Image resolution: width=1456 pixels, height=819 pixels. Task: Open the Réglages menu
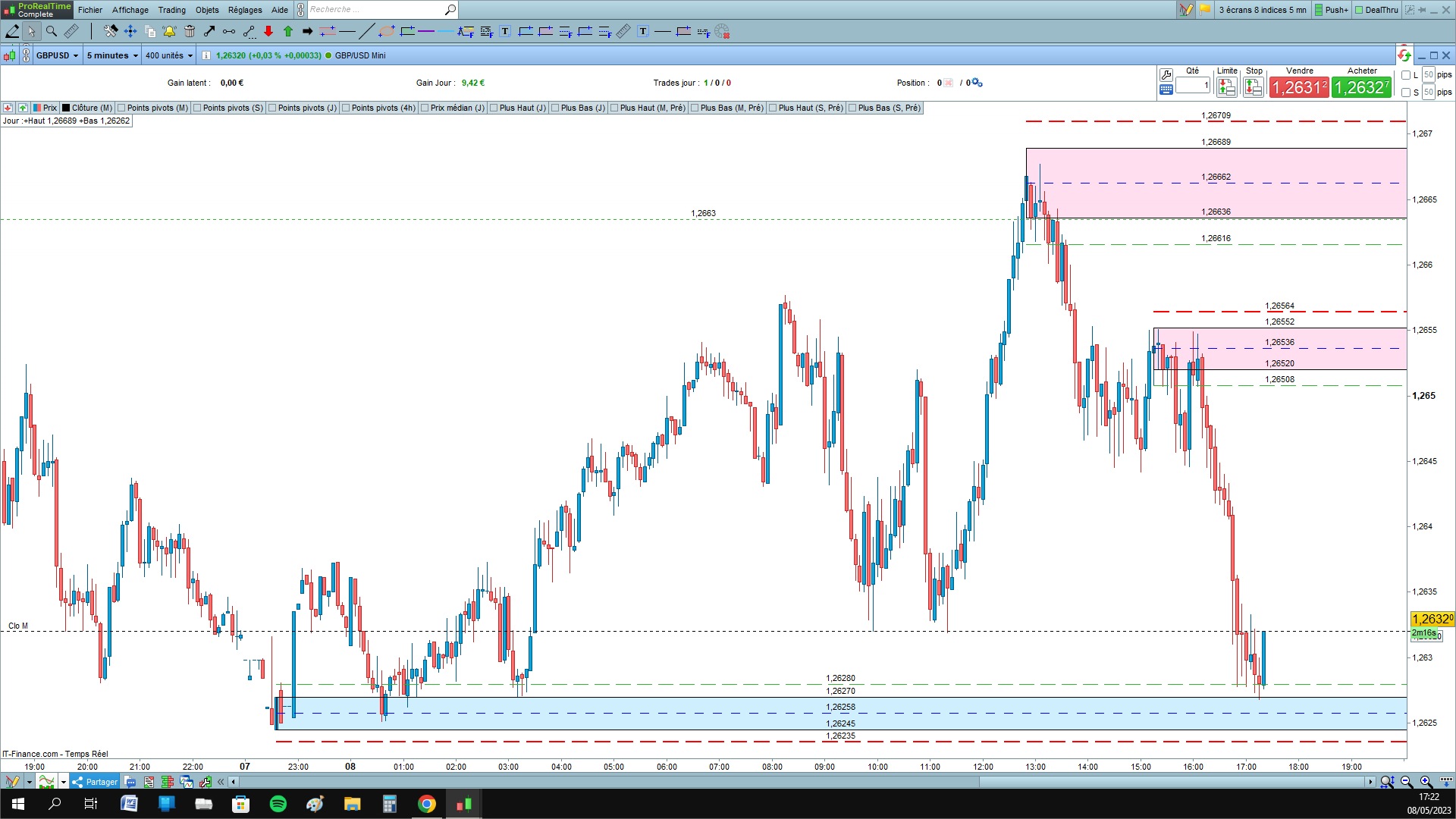245,10
